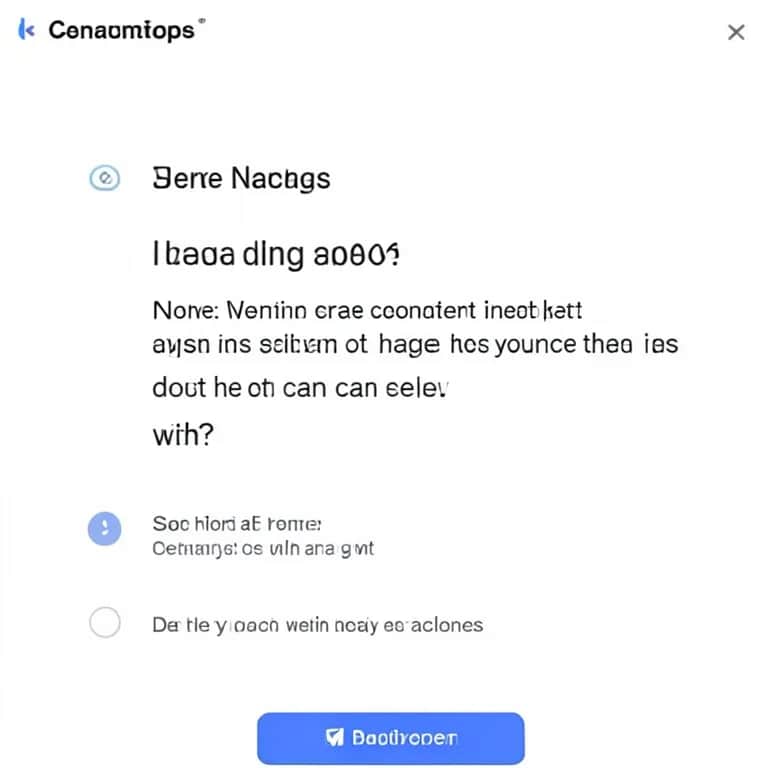The image size is (768, 768).
Task: Click the 'Ibaoa dlng aoeo6?' question heading
Action: (x=276, y=253)
